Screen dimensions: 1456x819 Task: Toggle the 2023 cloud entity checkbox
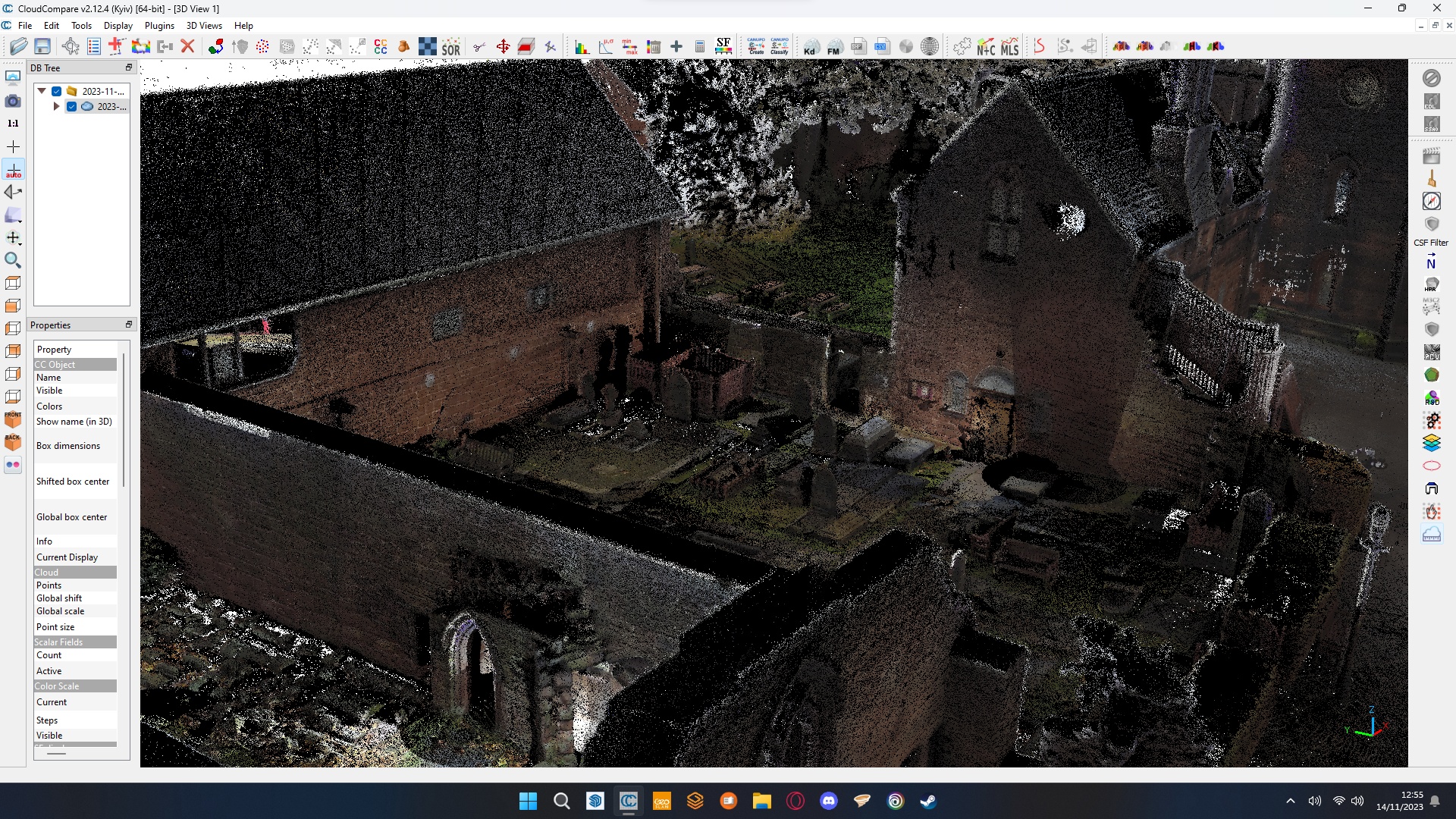point(72,107)
